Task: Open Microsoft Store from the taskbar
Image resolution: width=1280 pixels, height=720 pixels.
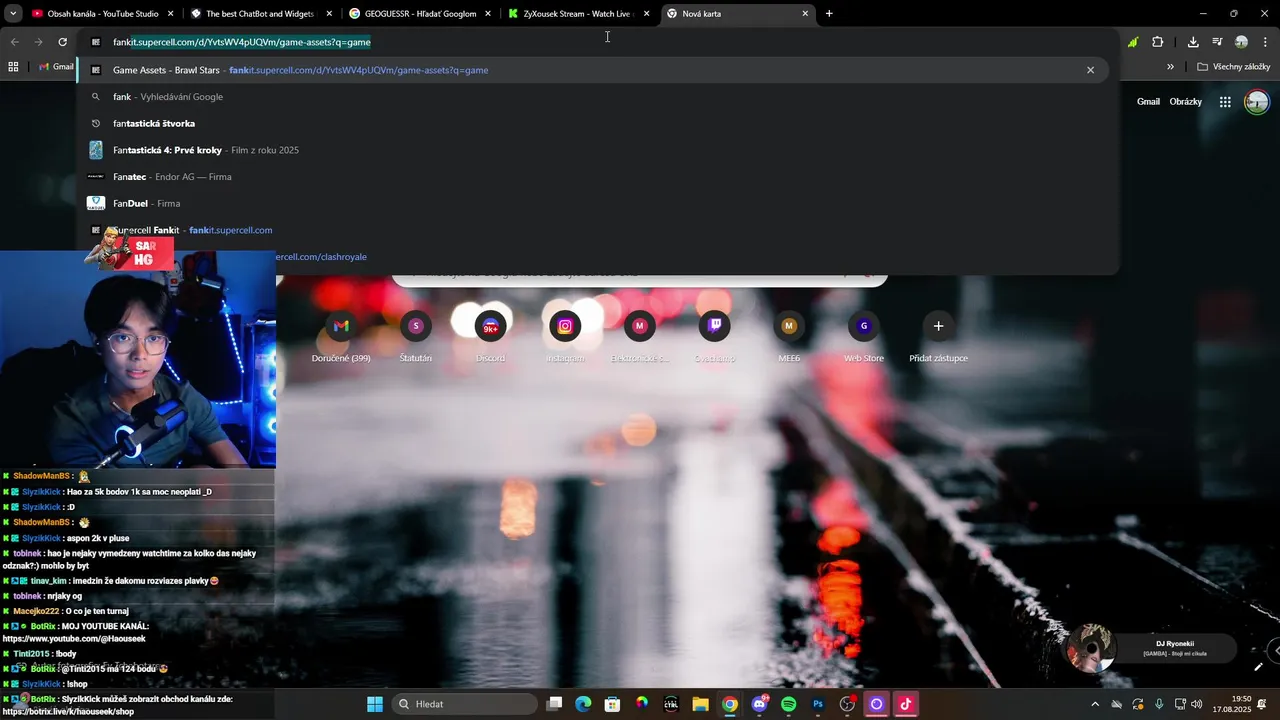Action: pos(613,704)
